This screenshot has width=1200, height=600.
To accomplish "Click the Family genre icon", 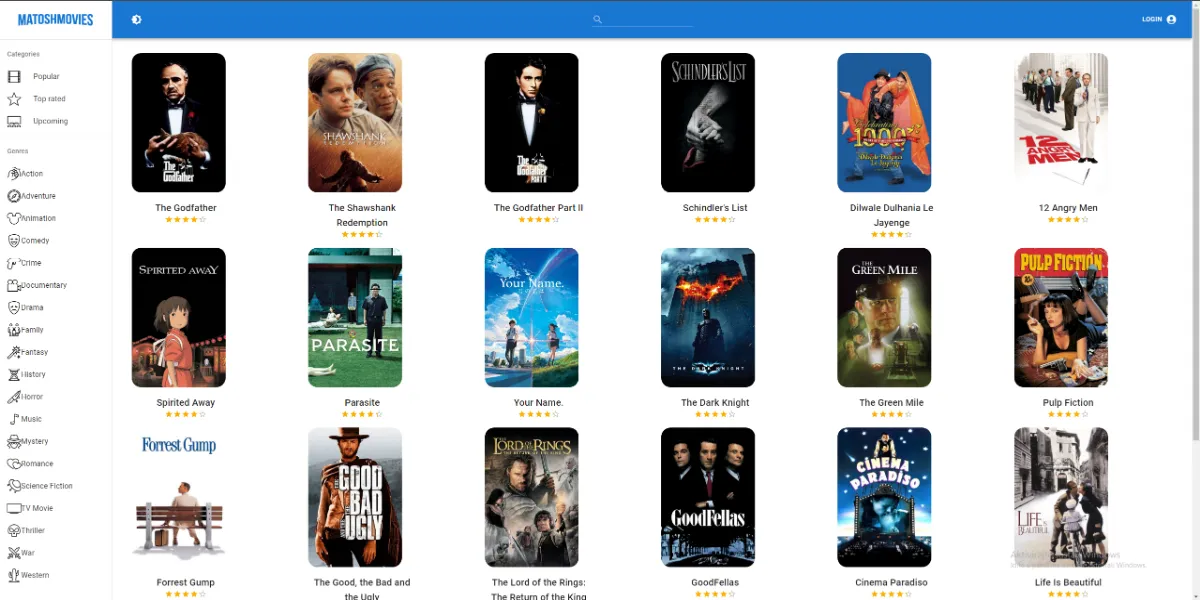I will click(x=14, y=330).
